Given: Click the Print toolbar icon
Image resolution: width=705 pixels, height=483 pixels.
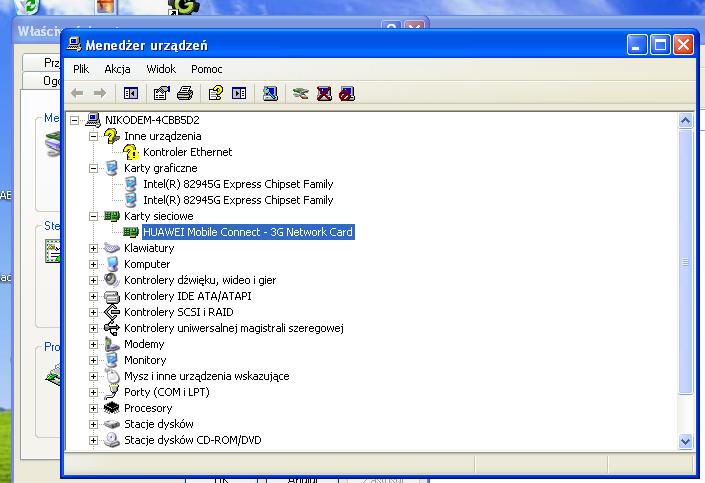Looking at the screenshot, I should coord(184,93).
